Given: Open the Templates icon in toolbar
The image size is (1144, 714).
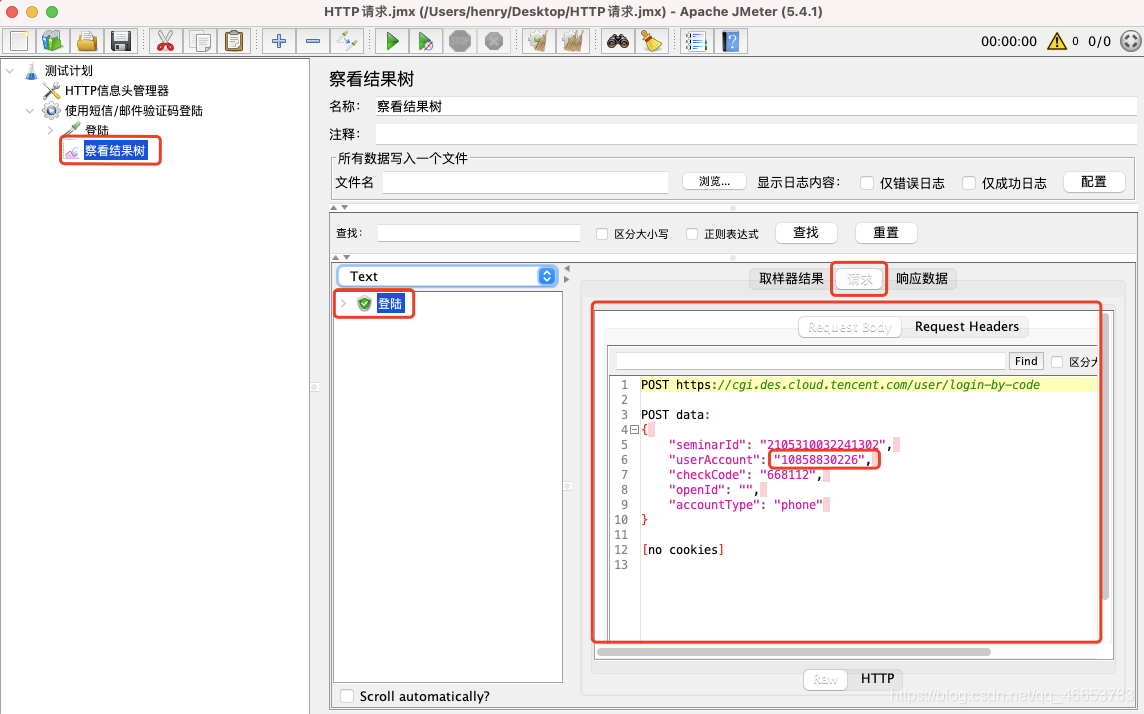Looking at the screenshot, I should (53, 41).
